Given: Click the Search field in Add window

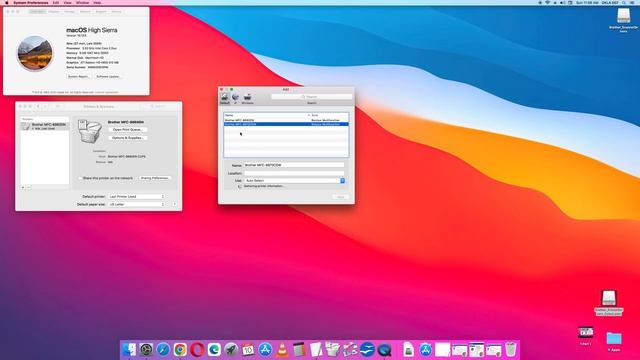Looking at the screenshot, I should tap(311, 97).
